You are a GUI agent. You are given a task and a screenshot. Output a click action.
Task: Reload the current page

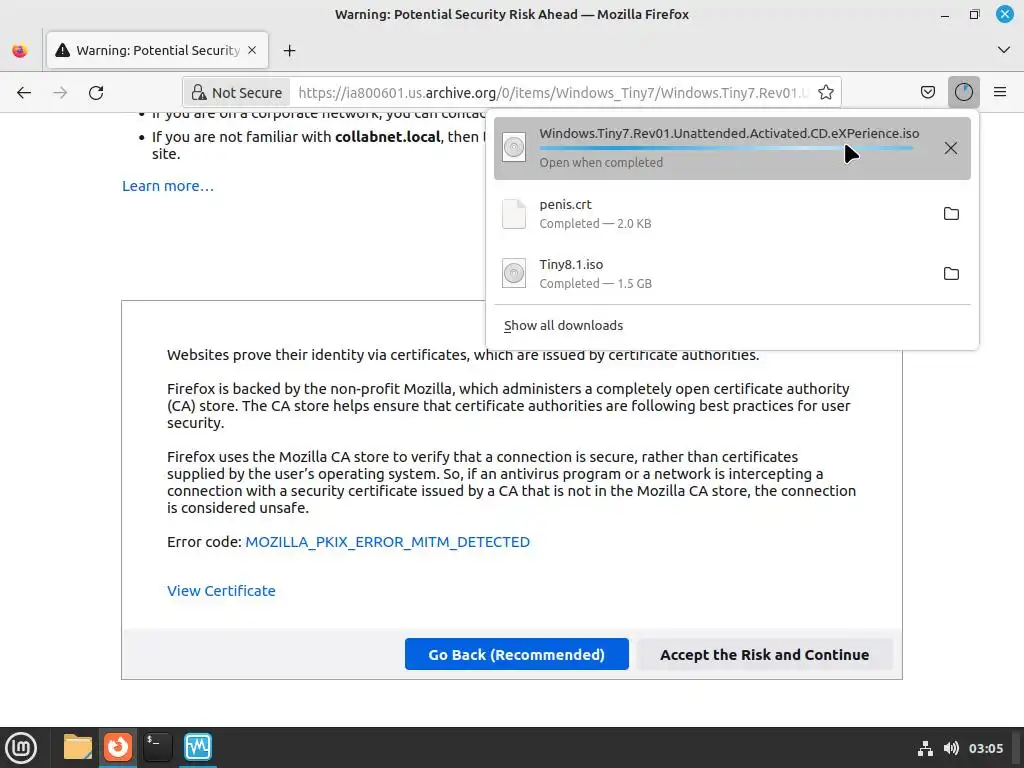pos(96,93)
